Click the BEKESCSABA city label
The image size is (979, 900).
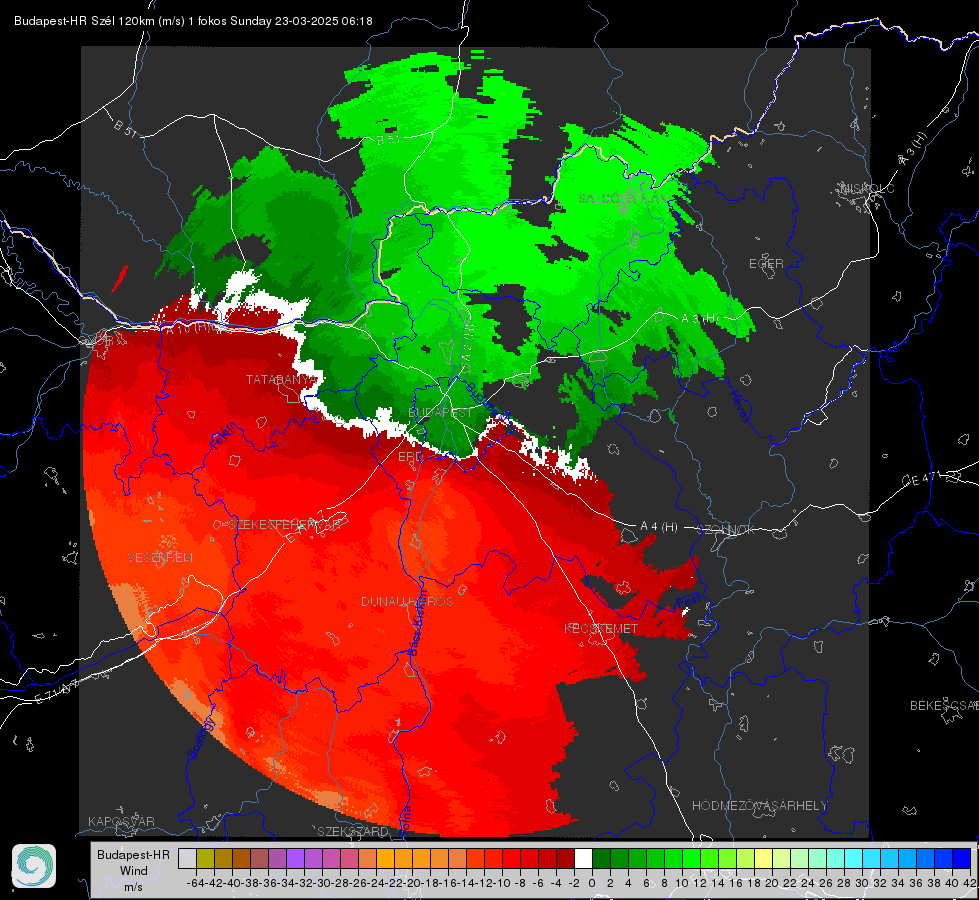point(944,706)
